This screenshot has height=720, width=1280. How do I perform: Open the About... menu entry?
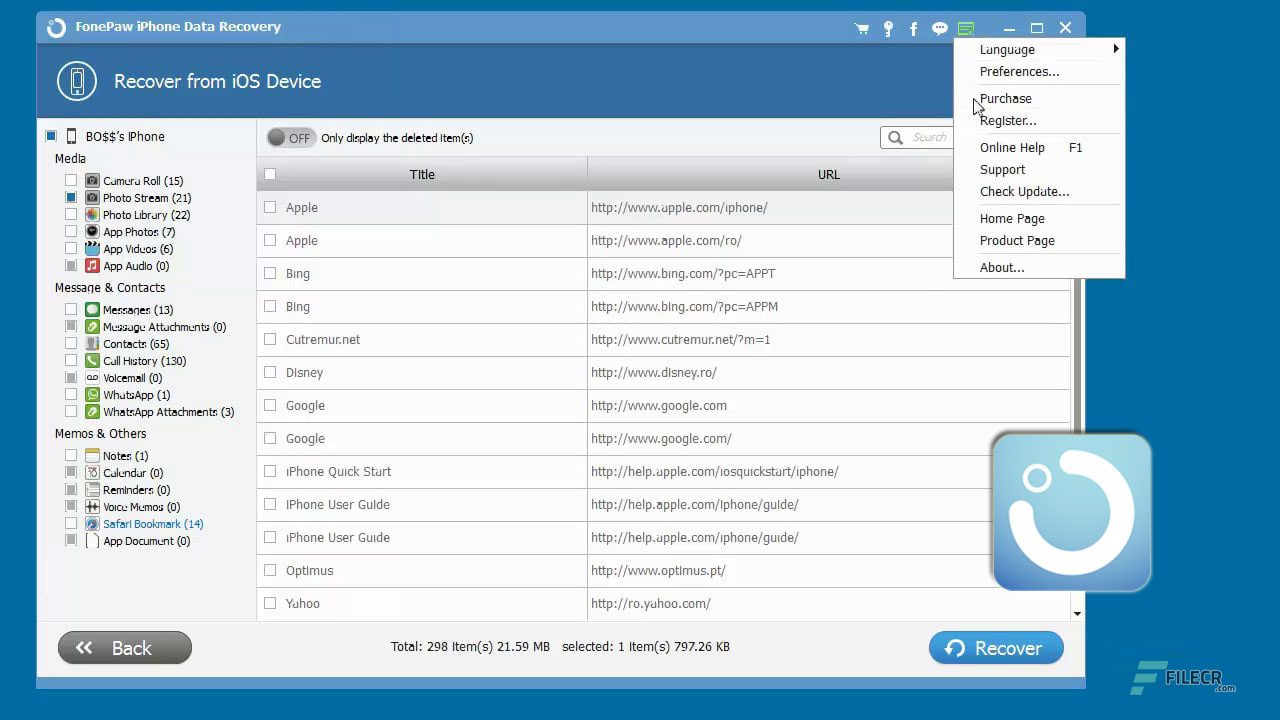pos(1002,267)
